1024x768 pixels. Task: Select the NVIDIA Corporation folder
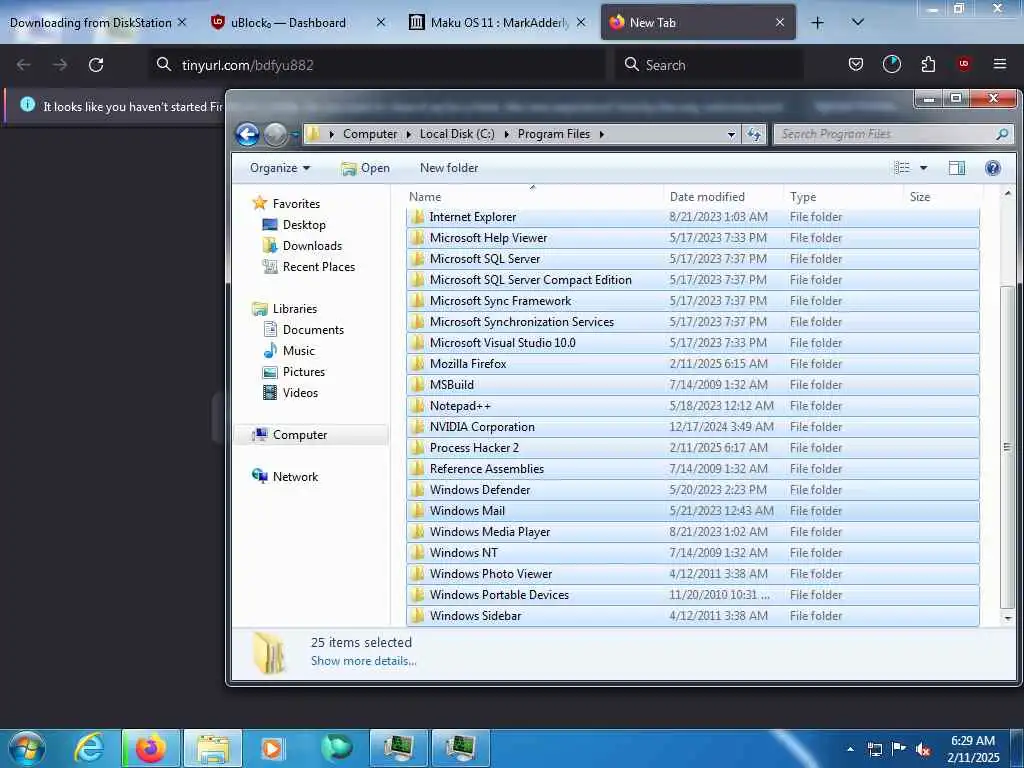click(692, 427)
